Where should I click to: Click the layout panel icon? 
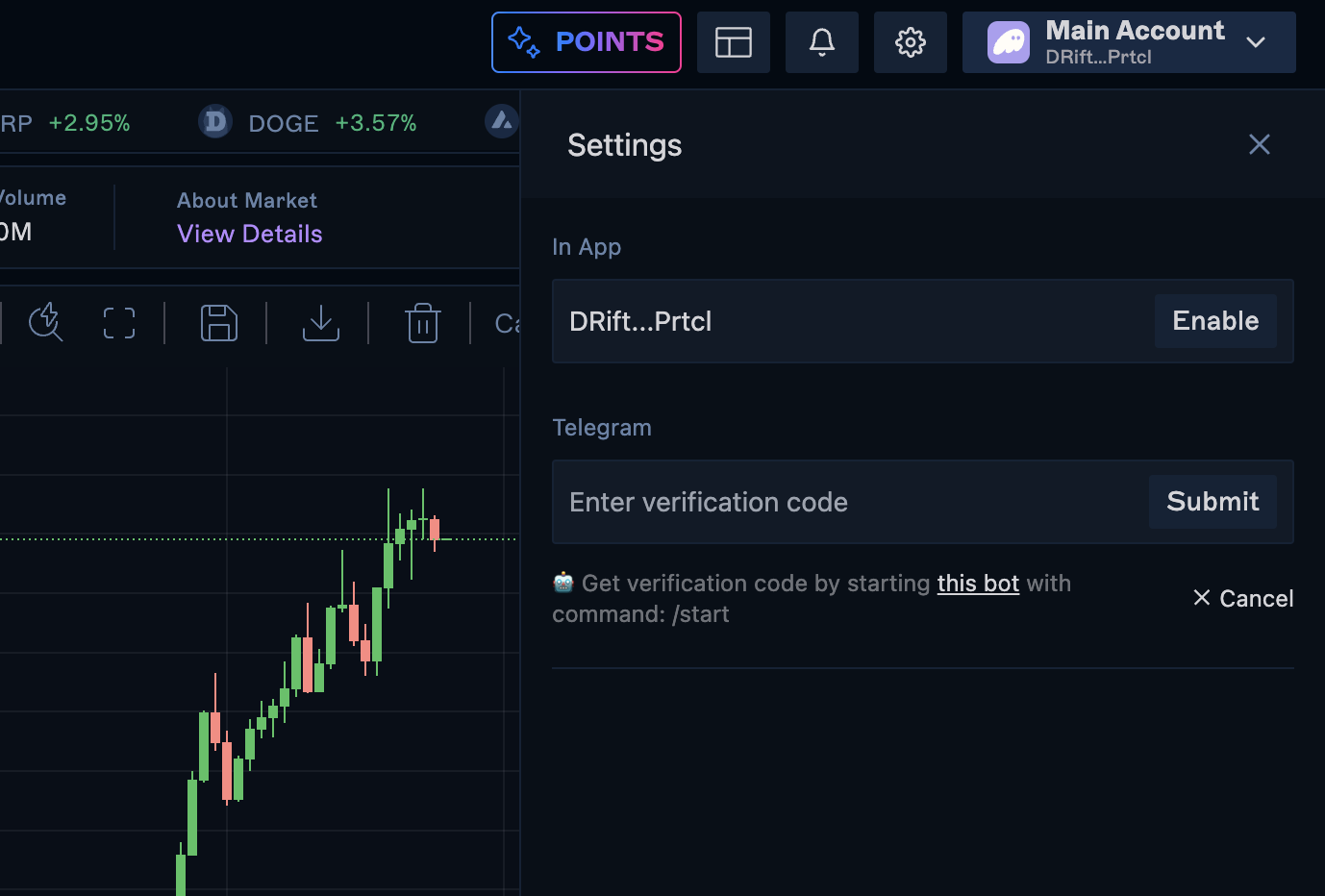click(733, 42)
